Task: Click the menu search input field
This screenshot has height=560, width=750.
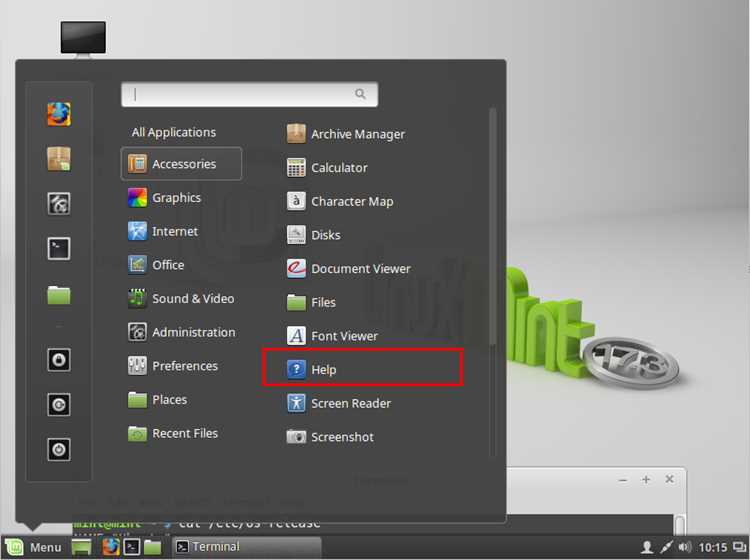Action: pos(250,94)
